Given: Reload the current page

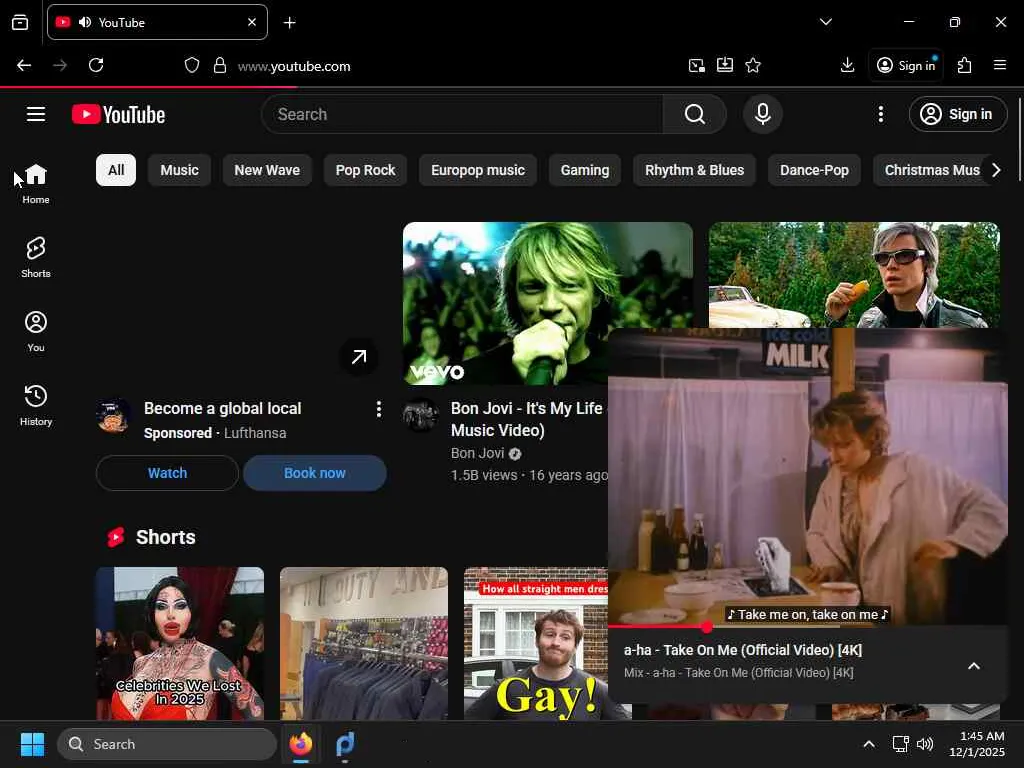Looking at the screenshot, I should point(96,65).
